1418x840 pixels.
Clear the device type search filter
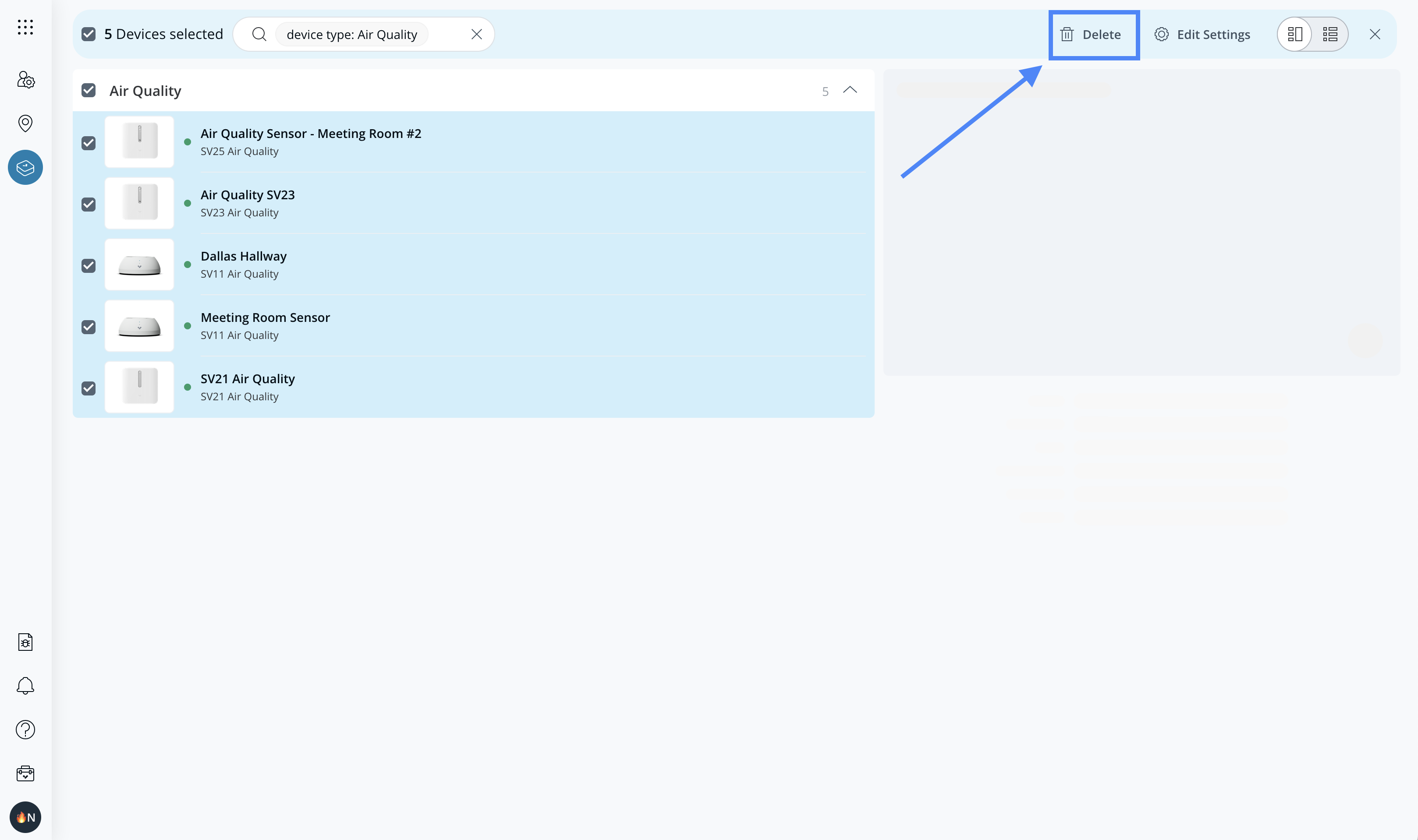pos(476,35)
